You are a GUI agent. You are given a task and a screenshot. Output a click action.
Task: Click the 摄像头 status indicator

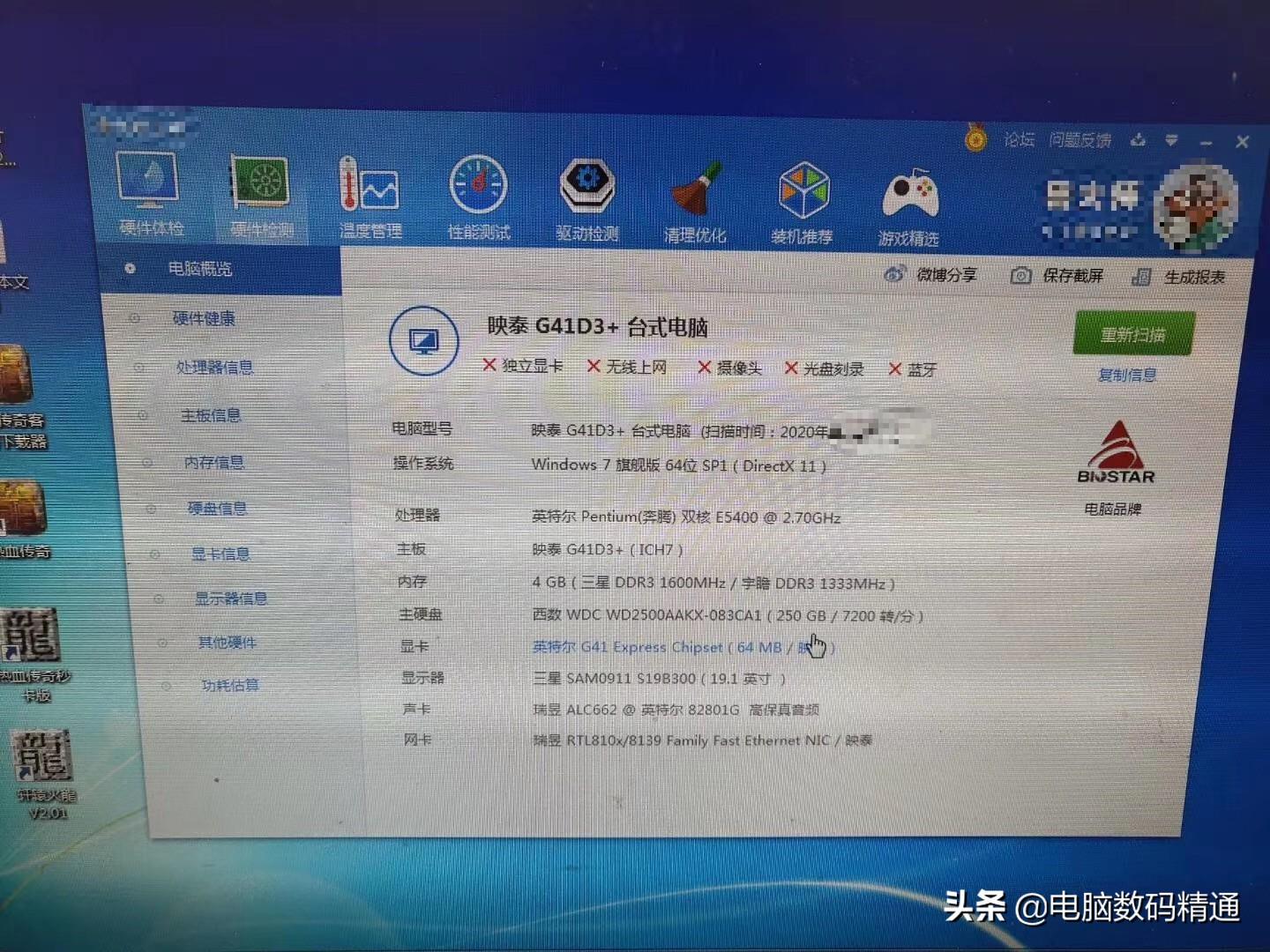click(729, 368)
